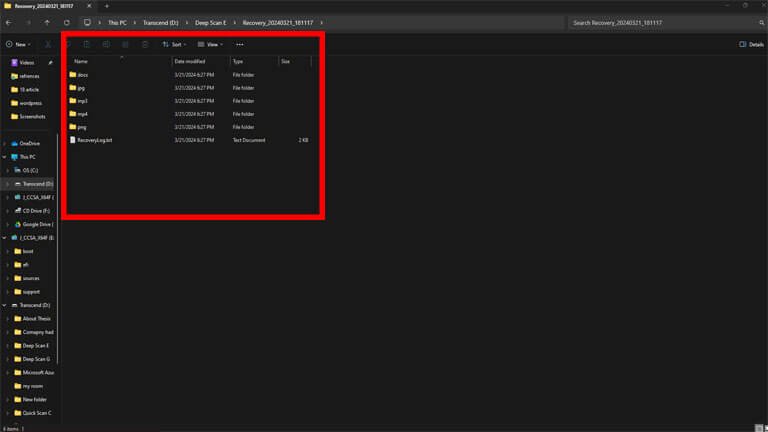Click the 2 KB size of RecoveryLog.txt

point(304,140)
